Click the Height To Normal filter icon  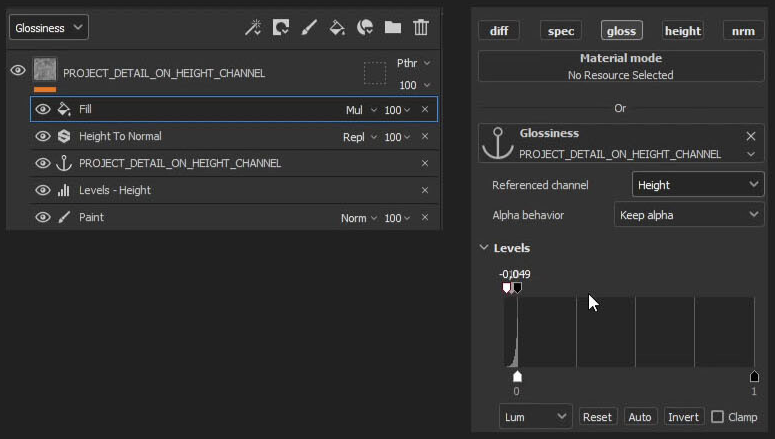64,136
